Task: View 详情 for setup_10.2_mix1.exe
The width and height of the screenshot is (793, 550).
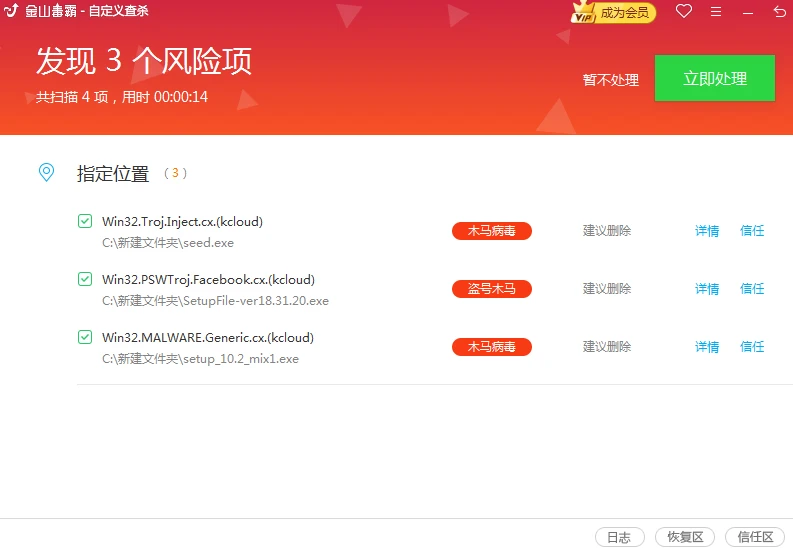Action: [x=707, y=347]
